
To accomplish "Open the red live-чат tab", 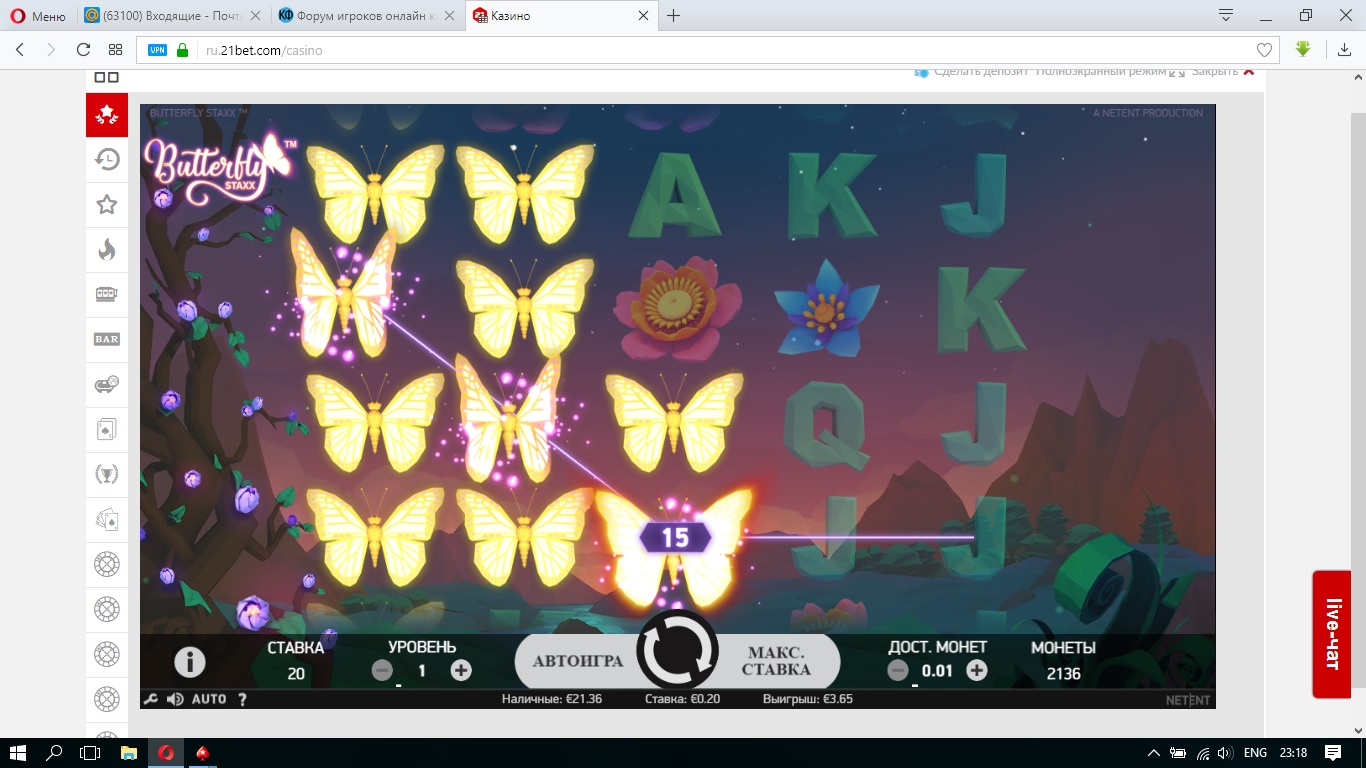I will pyautogui.click(x=1332, y=634).
